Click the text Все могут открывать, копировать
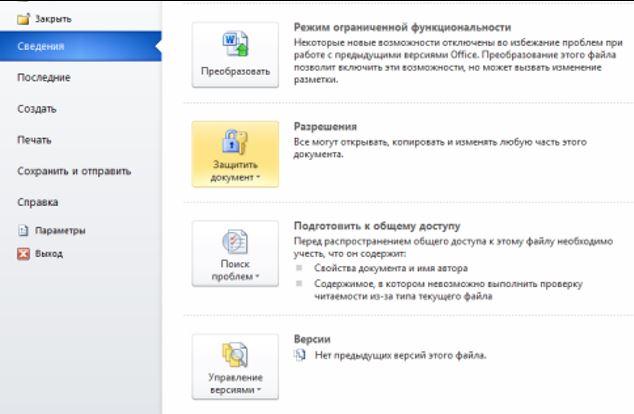Viewport: 634px width, 414px height. pyautogui.click(x=440, y=148)
